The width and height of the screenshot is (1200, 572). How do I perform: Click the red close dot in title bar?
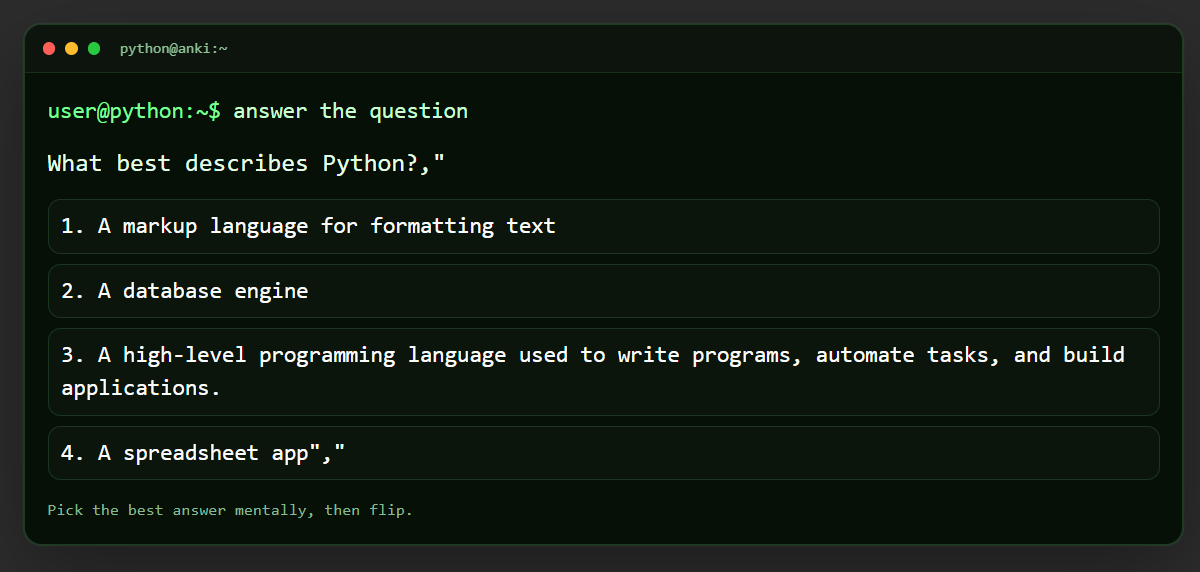(x=49, y=48)
